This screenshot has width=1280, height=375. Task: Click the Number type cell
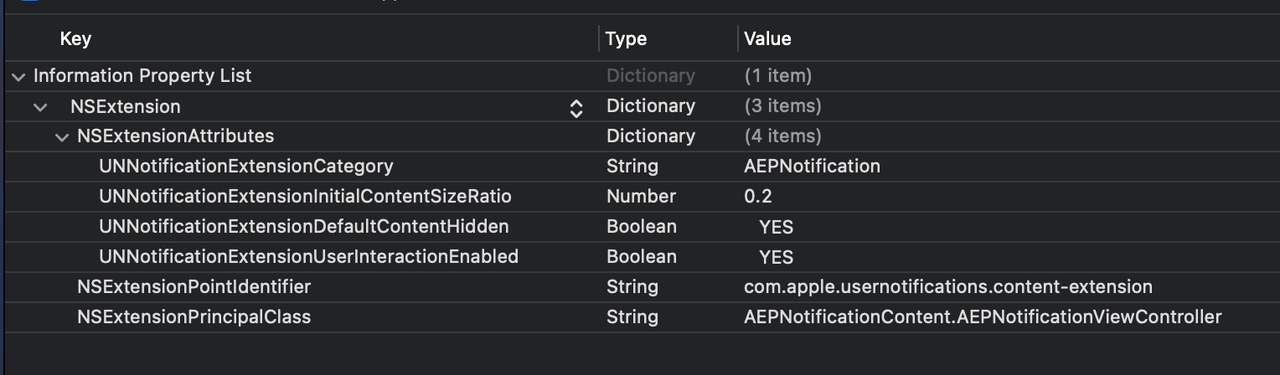(641, 196)
